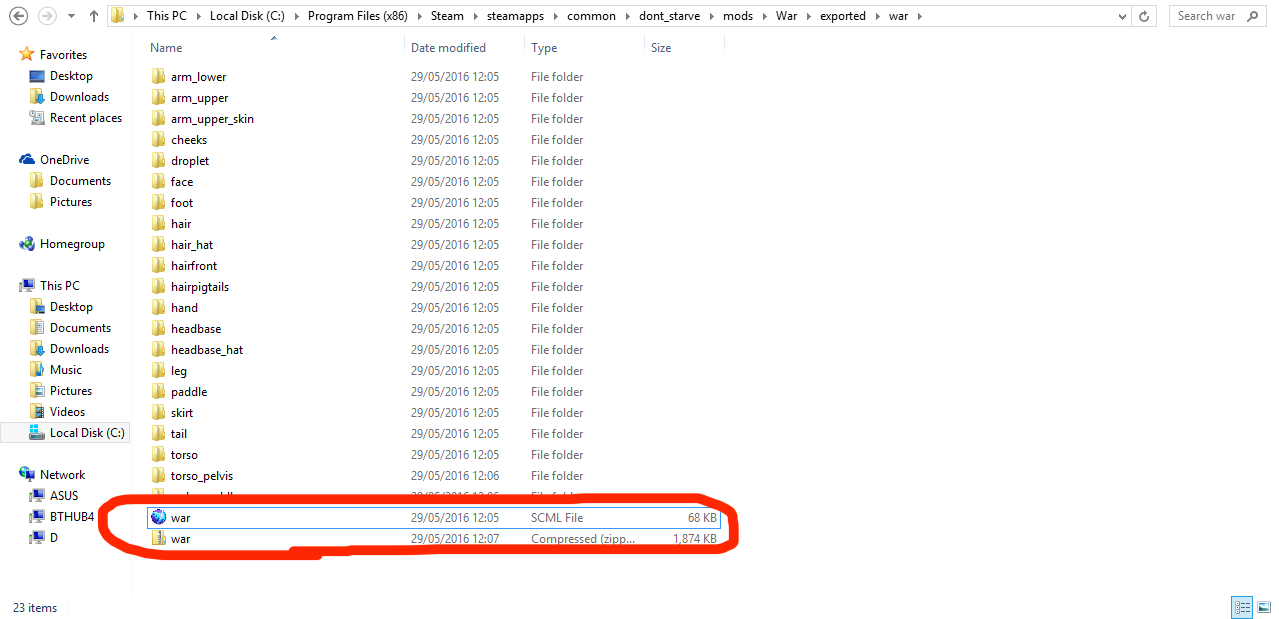Open the ASUS network computer
Viewport: 1279px width, 619px height.
coord(64,496)
